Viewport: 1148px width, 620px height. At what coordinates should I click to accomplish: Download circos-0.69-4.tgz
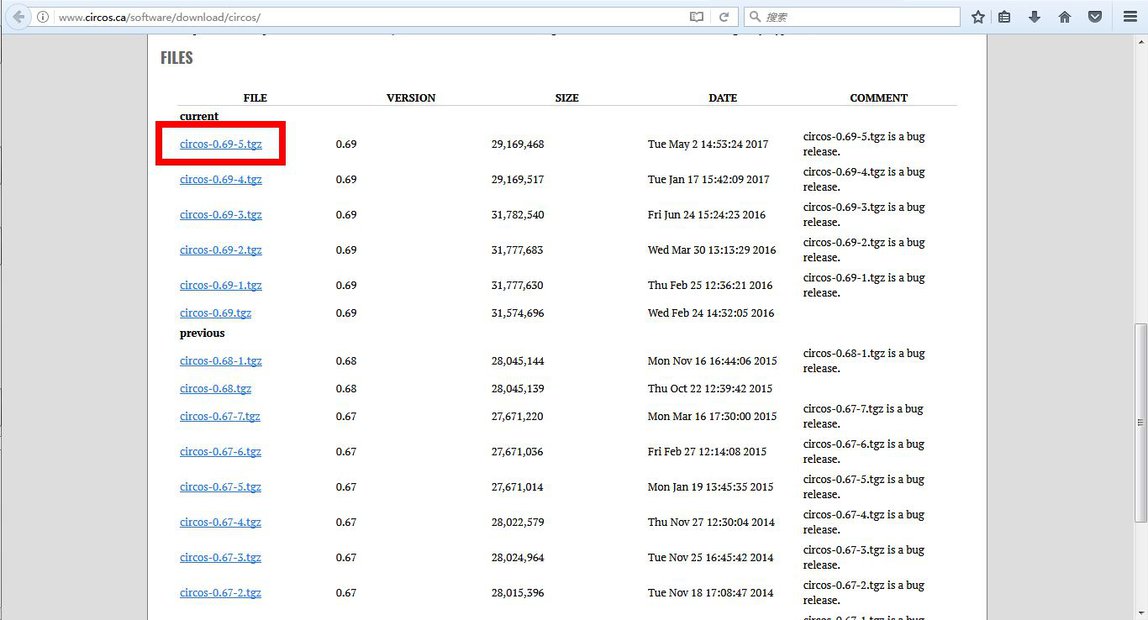(x=220, y=179)
